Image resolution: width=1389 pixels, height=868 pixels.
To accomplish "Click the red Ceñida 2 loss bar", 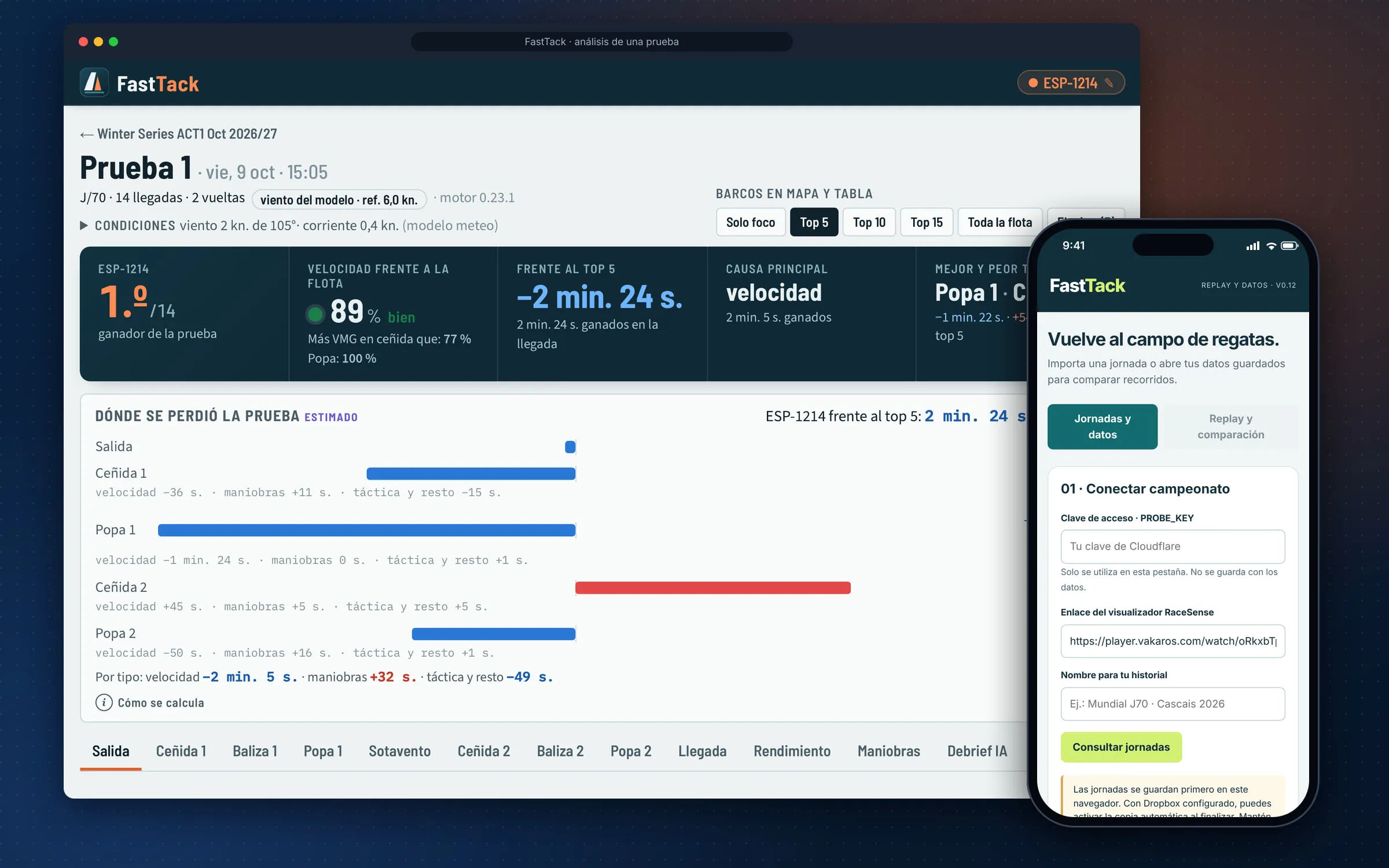I will [712, 588].
